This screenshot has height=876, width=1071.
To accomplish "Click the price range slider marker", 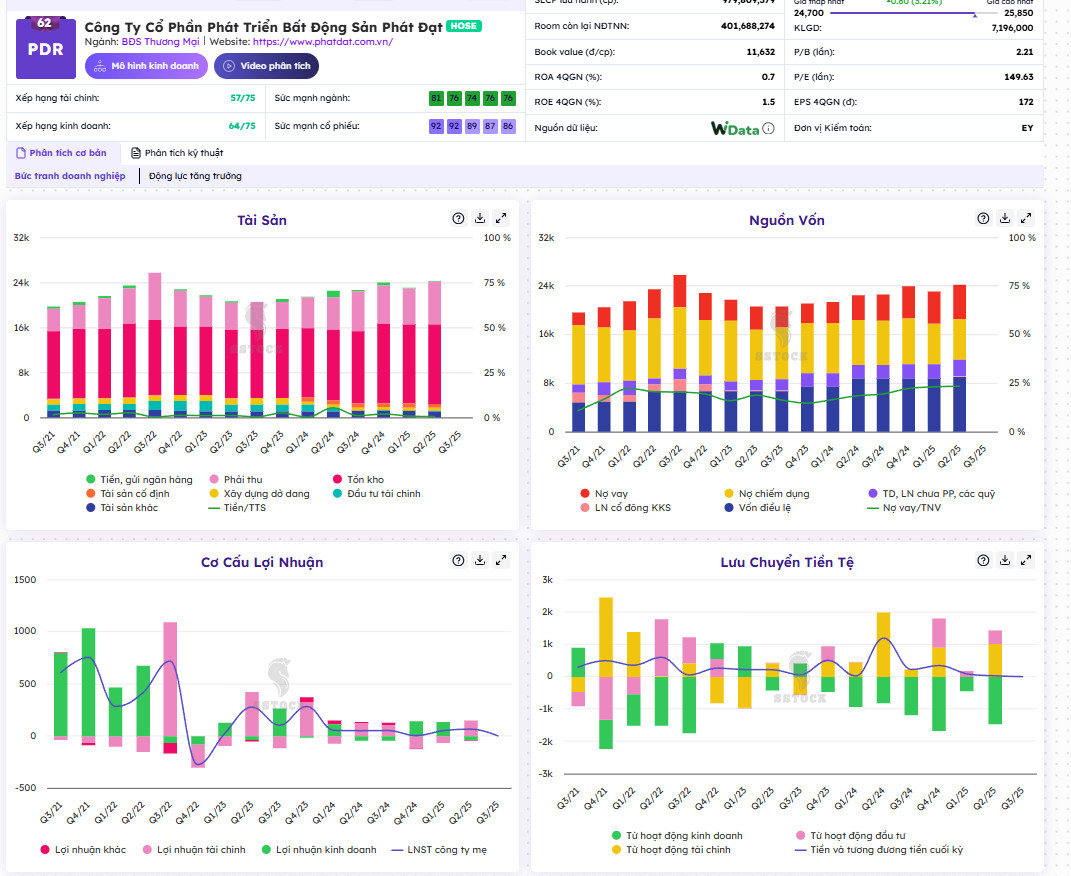I will click(974, 14).
